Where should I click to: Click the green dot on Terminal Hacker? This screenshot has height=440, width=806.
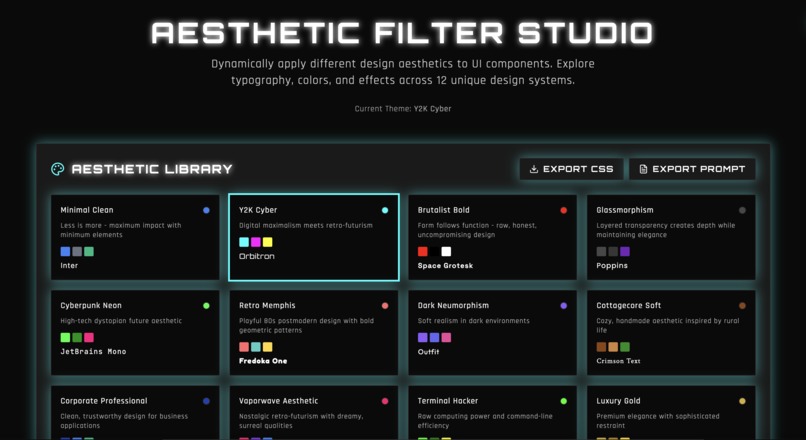[x=564, y=401]
